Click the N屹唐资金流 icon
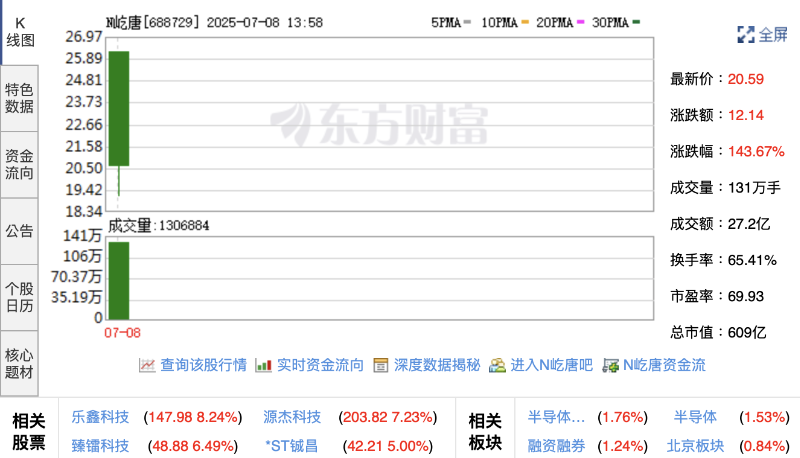 610,365
